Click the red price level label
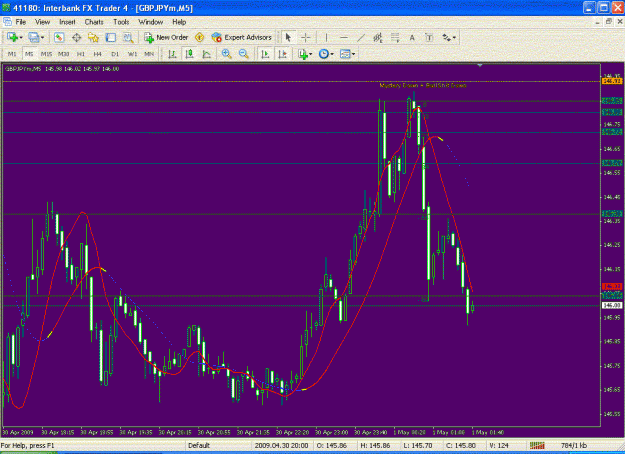The height and width of the screenshot is (454, 625). 612,287
